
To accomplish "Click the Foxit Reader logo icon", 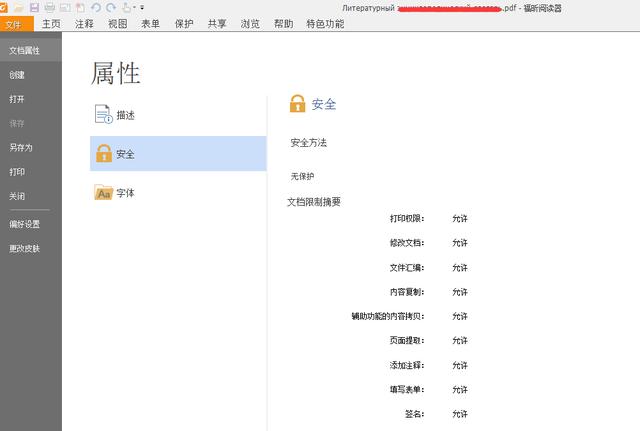I will [x=3, y=7].
